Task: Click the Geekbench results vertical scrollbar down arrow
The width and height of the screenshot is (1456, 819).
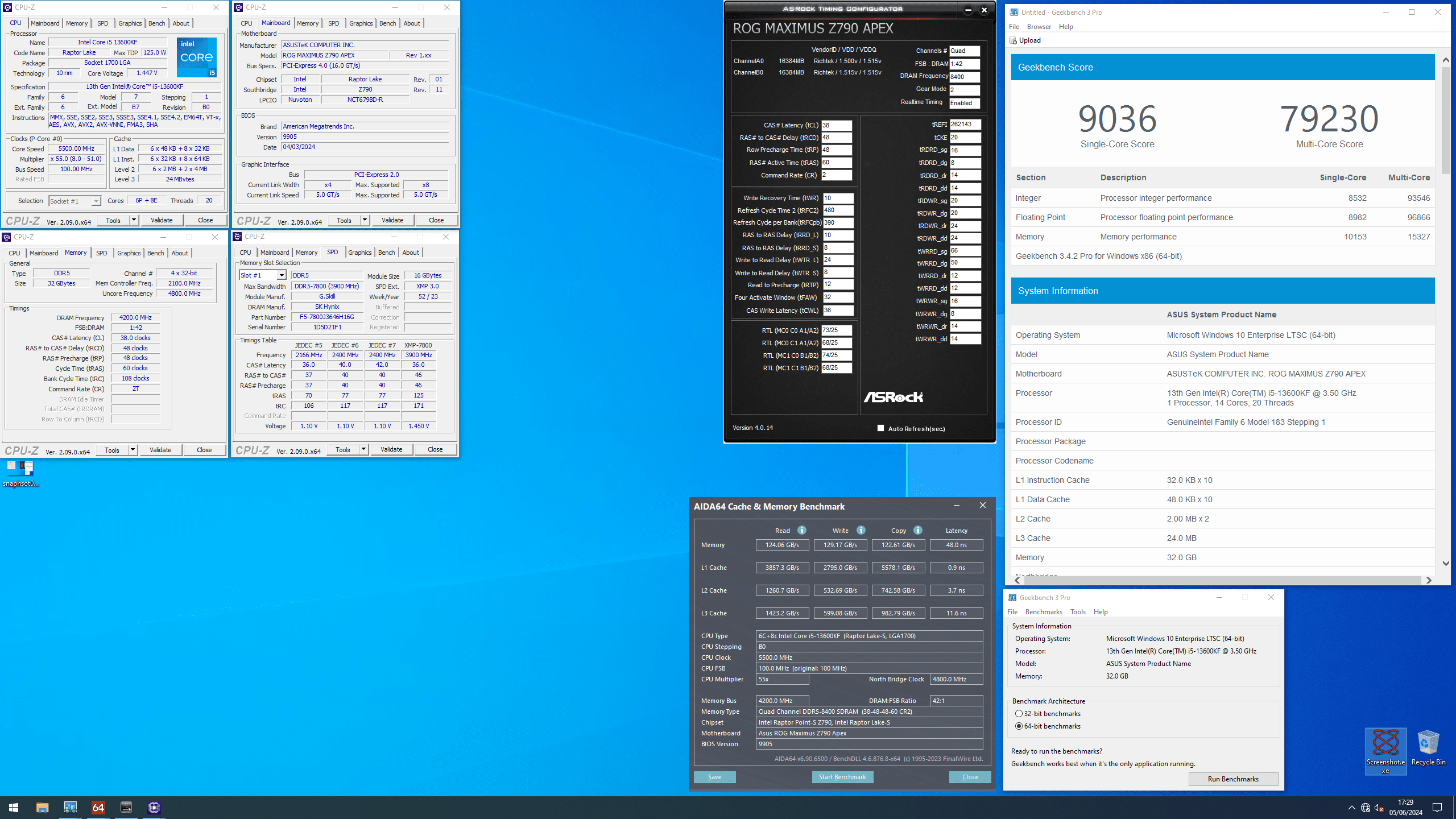Action: (1445, 563)
